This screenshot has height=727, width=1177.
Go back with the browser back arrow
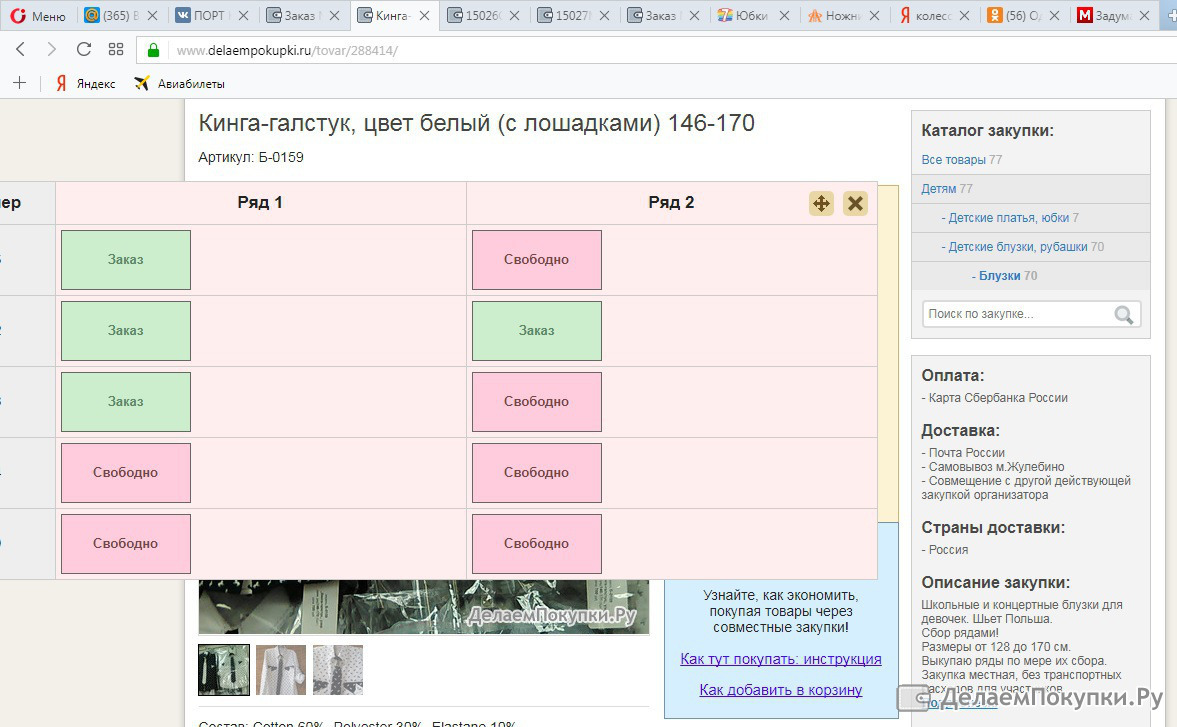(x=20, y=50)
